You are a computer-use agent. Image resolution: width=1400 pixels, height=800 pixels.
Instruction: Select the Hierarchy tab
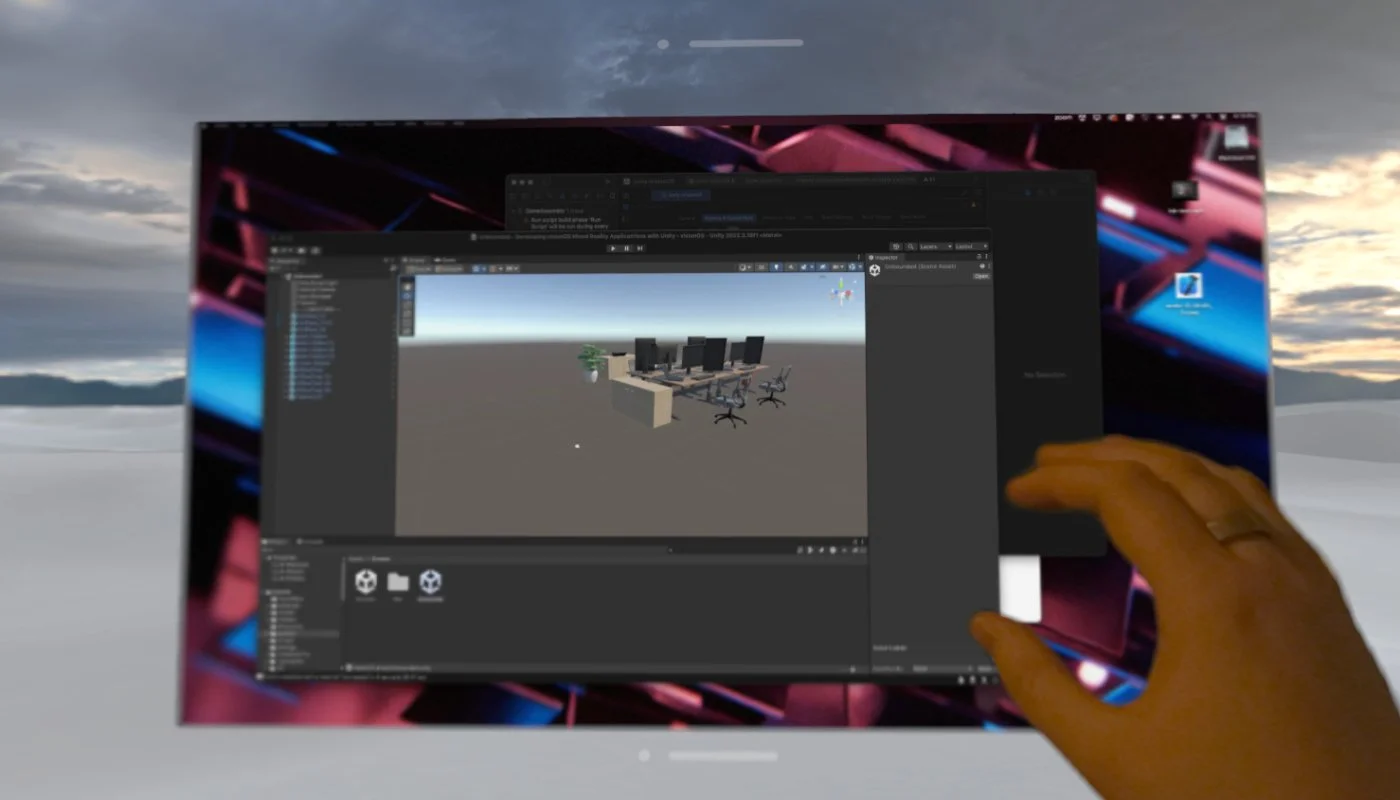point(283,261)
